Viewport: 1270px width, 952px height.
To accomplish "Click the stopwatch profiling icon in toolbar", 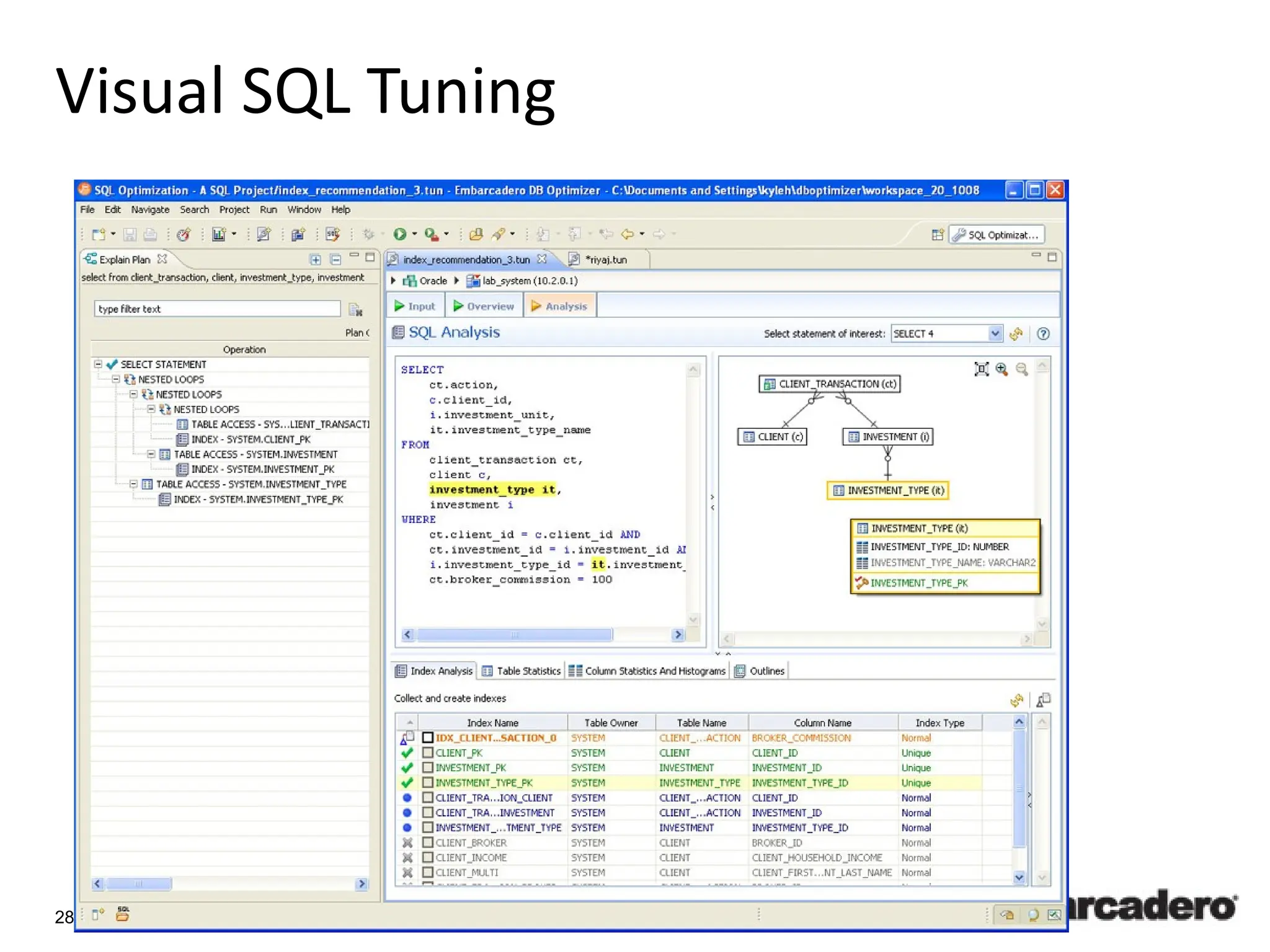I will point(184,234).
